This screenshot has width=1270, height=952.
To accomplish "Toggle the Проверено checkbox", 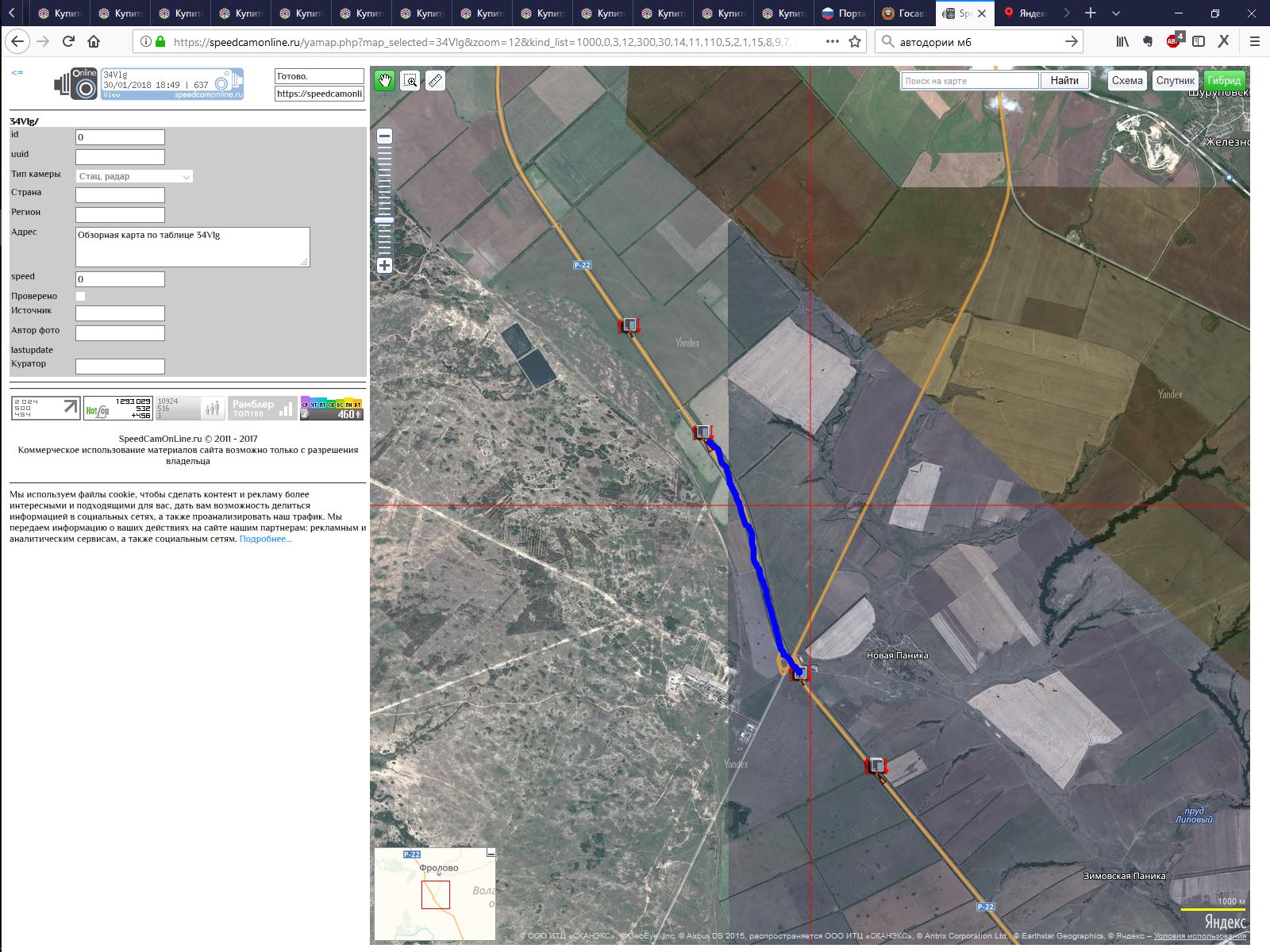I will pyautogui.click(x=80, y=297).
